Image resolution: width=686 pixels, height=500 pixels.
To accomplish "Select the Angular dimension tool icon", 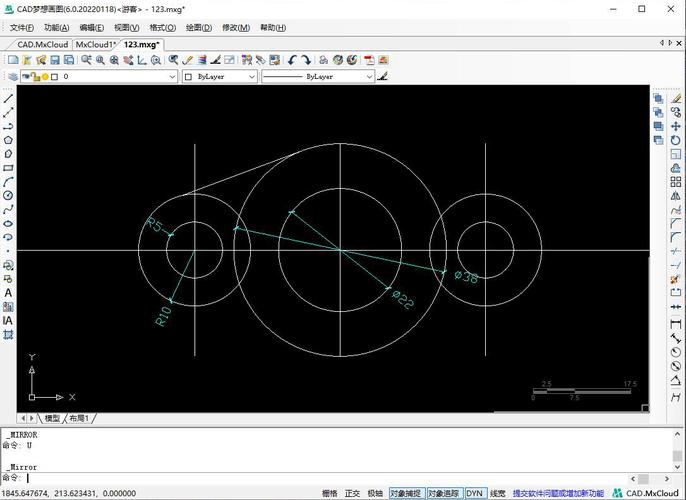I will pyautogui.click(x=676, y=381).
